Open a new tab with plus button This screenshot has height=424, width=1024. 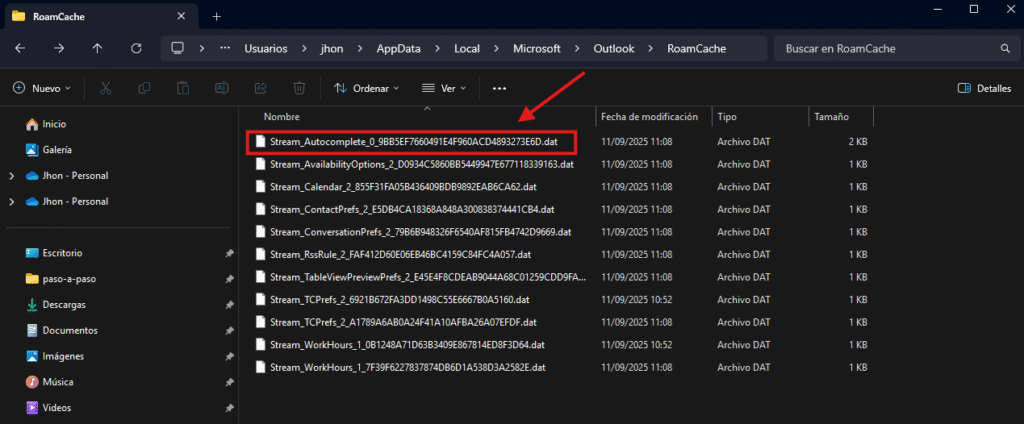[216, 16]
